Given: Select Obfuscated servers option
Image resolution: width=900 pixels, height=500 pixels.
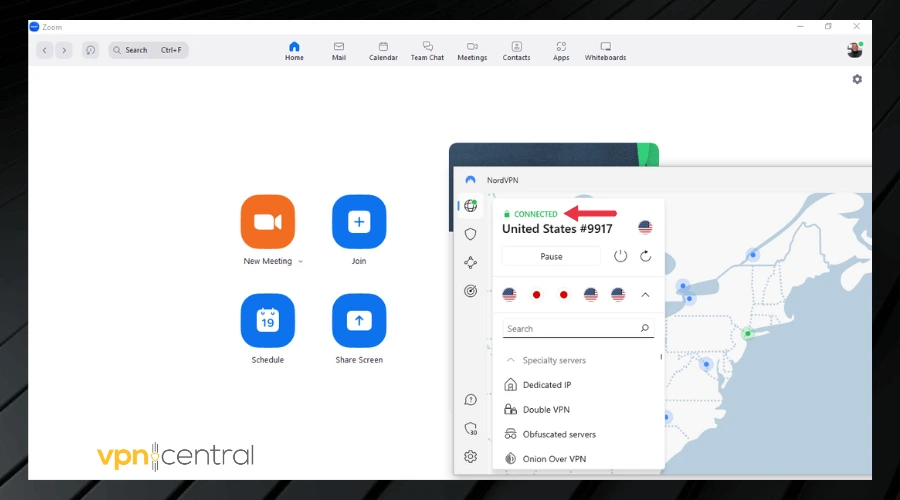Looking at the screenshot, I should point(550,435).
